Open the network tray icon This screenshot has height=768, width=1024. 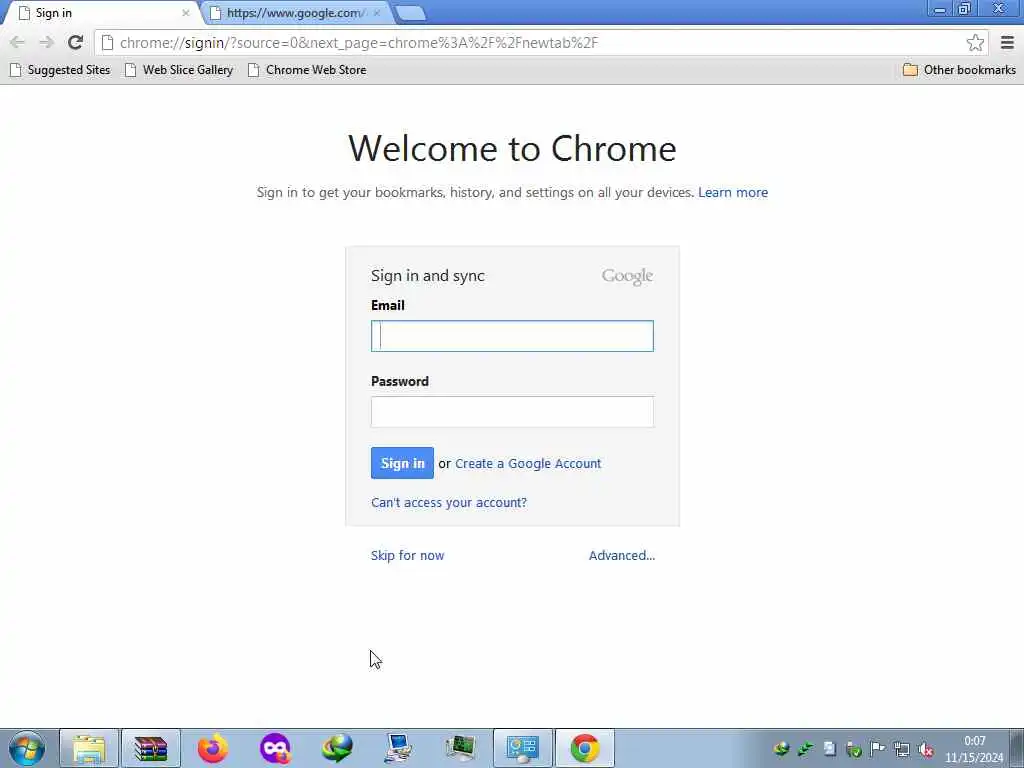[902, 749]
